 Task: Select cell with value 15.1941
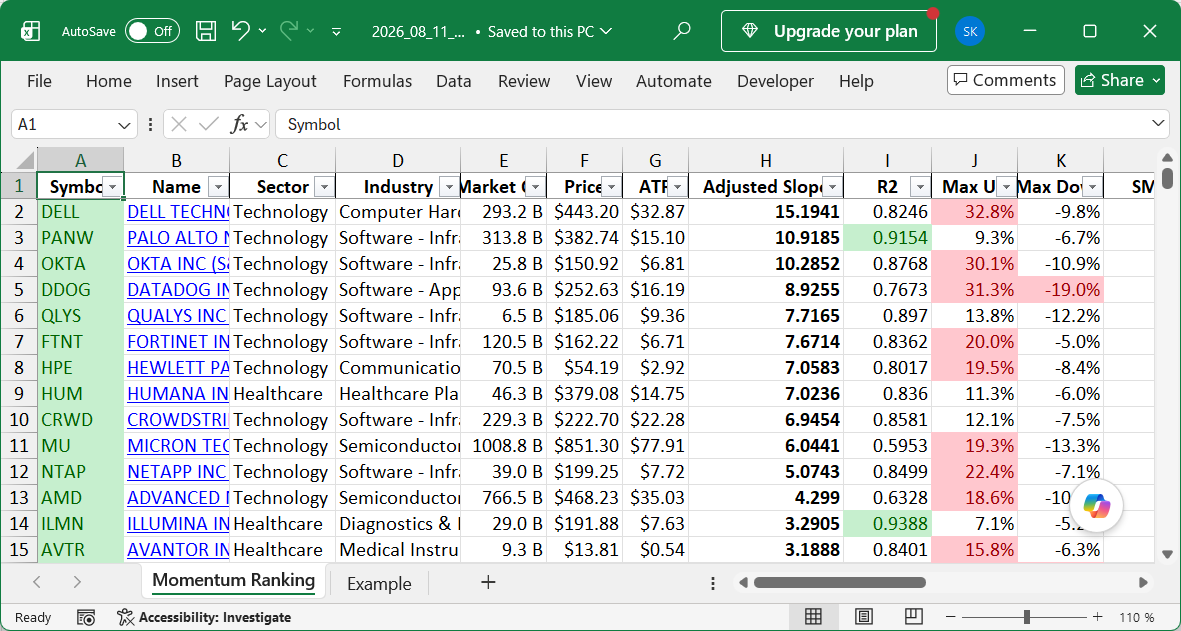pos(766,212)
